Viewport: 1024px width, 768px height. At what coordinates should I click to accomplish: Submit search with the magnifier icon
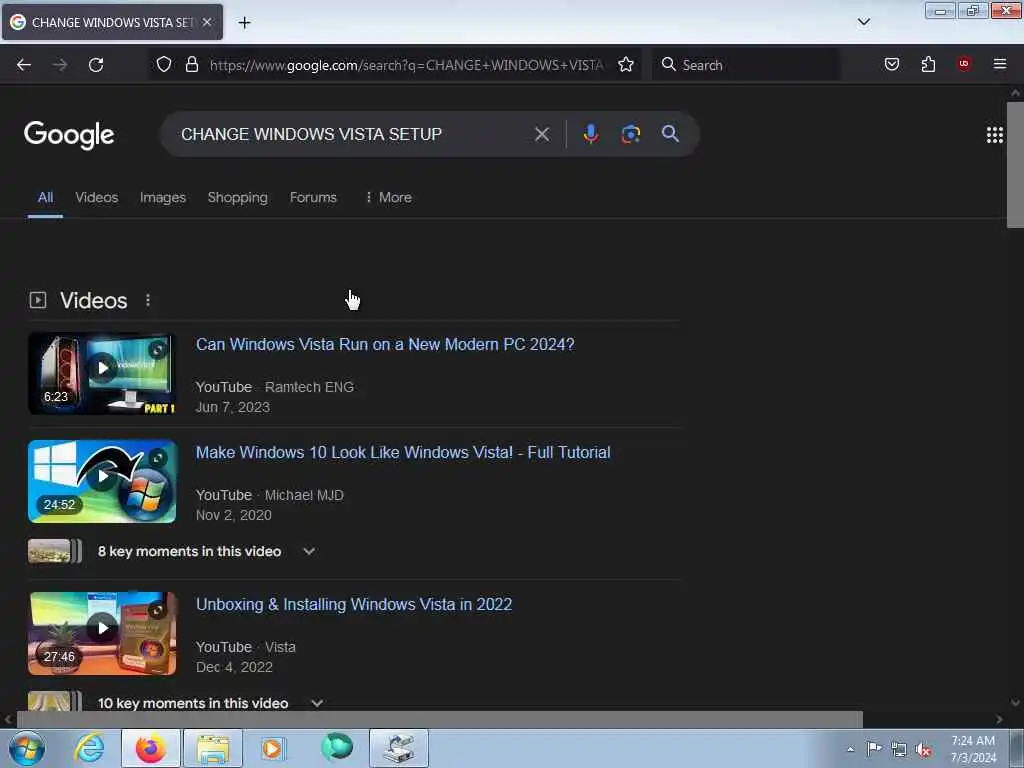tap(670, 134)
